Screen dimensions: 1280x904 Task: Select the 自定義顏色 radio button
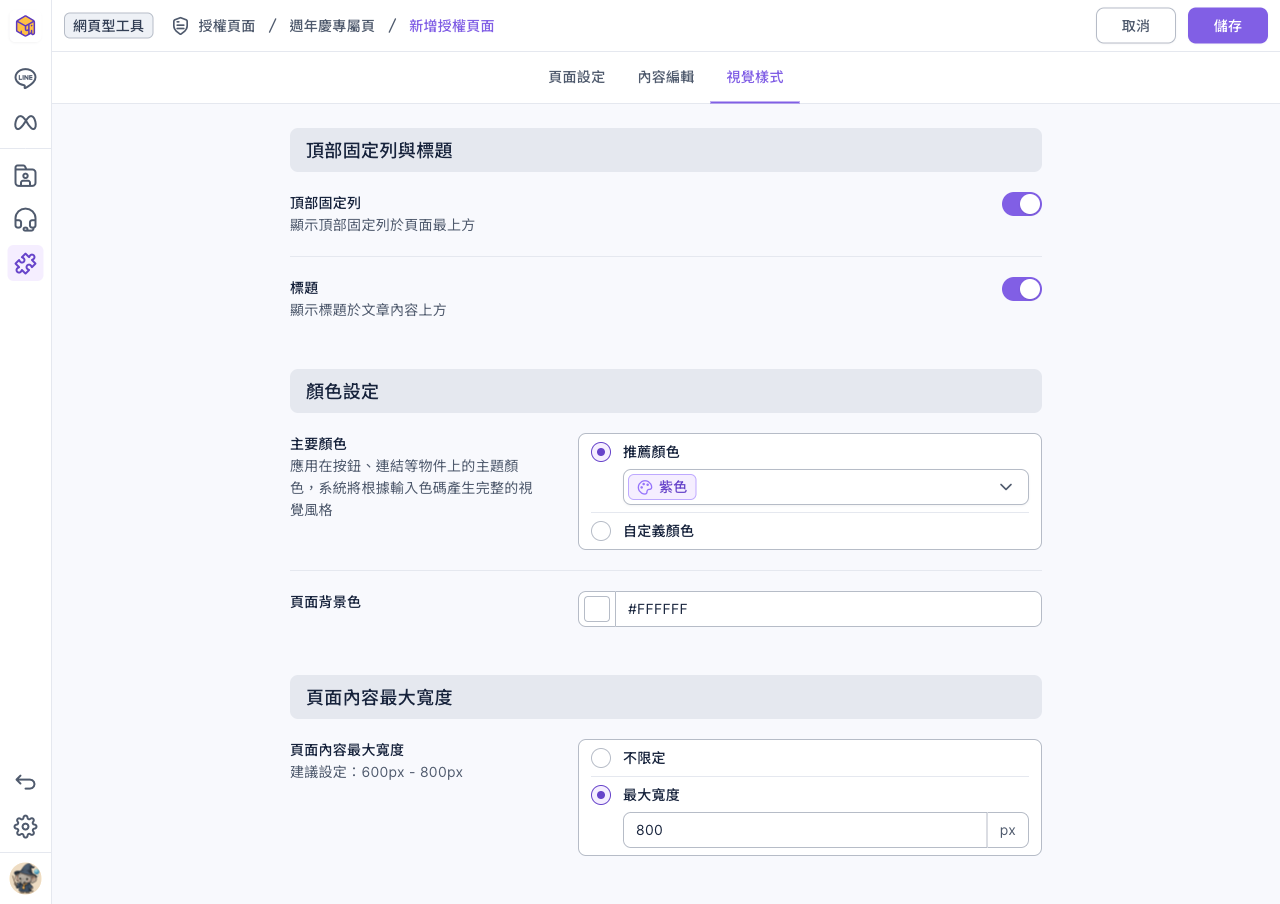(x=601, y=531)
